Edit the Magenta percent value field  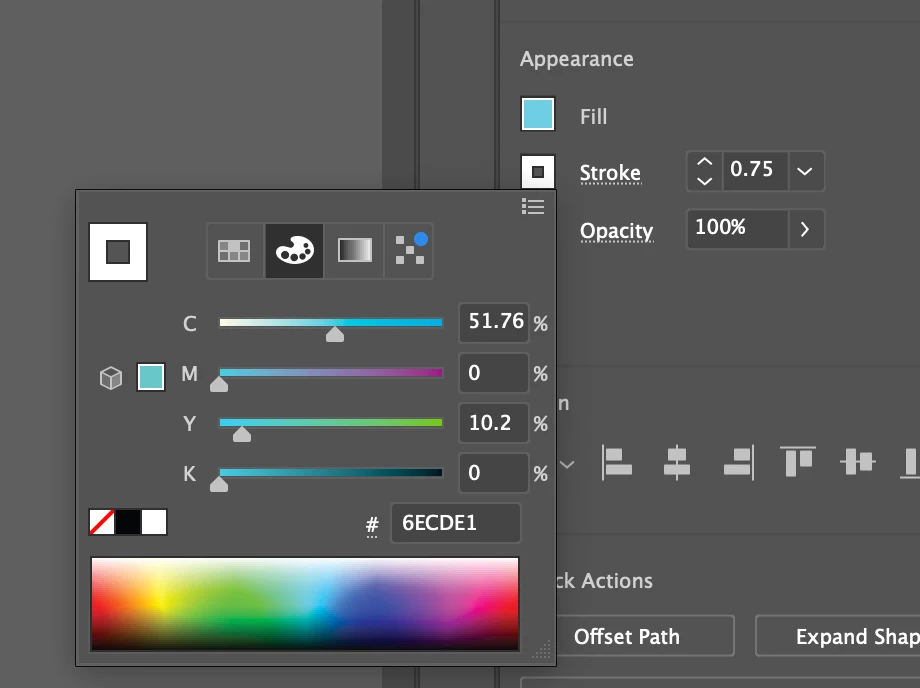[x=494, y=372]
